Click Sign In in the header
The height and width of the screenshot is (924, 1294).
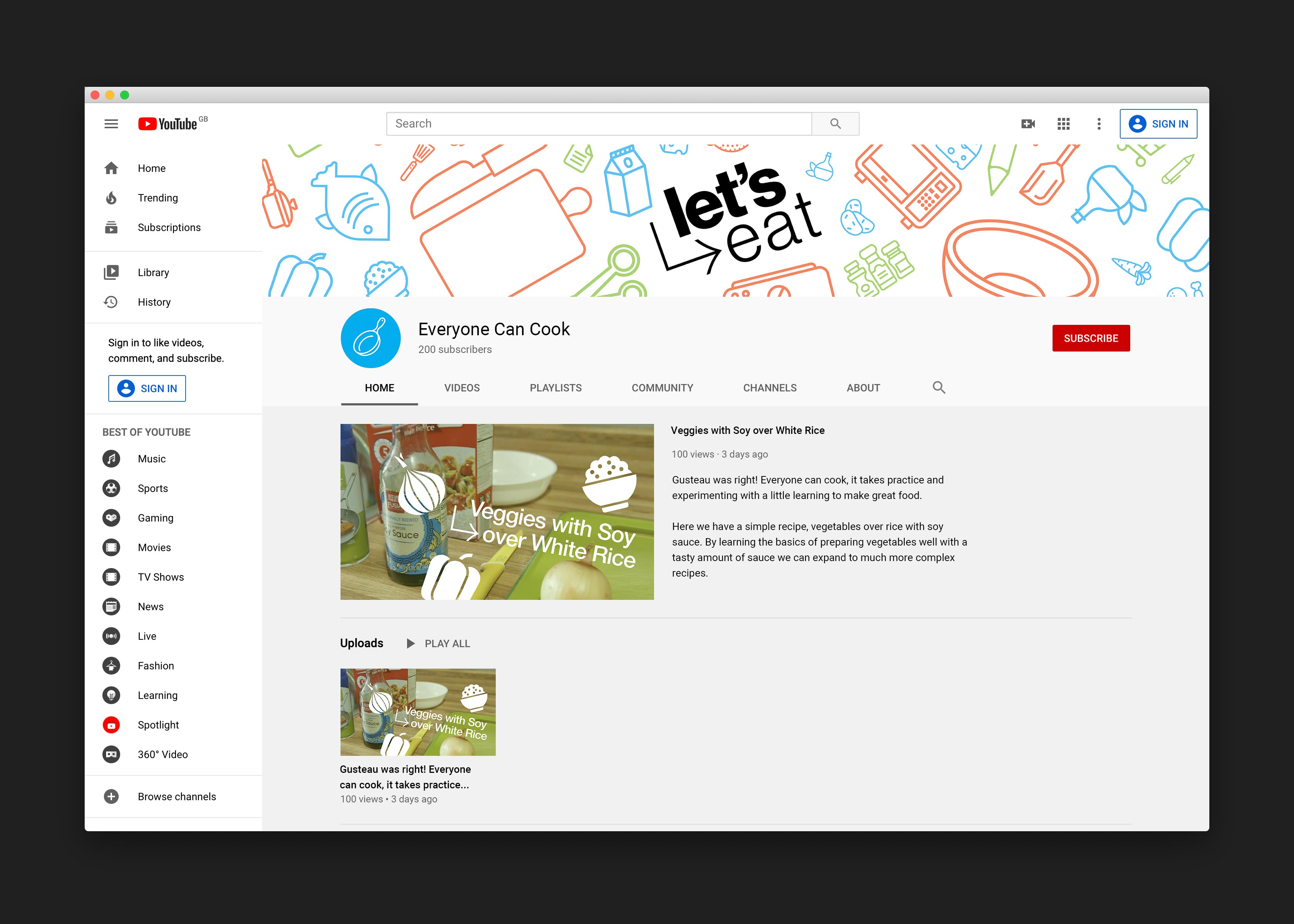click(1158, 123)
